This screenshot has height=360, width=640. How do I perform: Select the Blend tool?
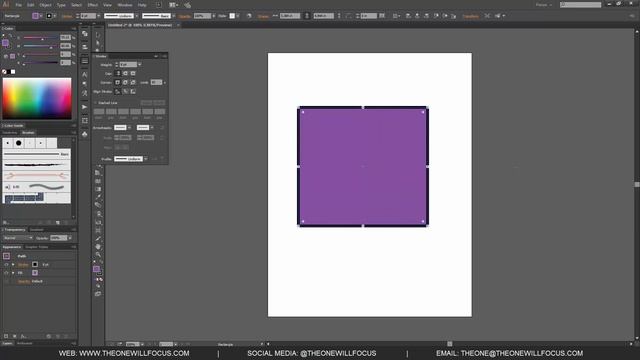(98, 204)
